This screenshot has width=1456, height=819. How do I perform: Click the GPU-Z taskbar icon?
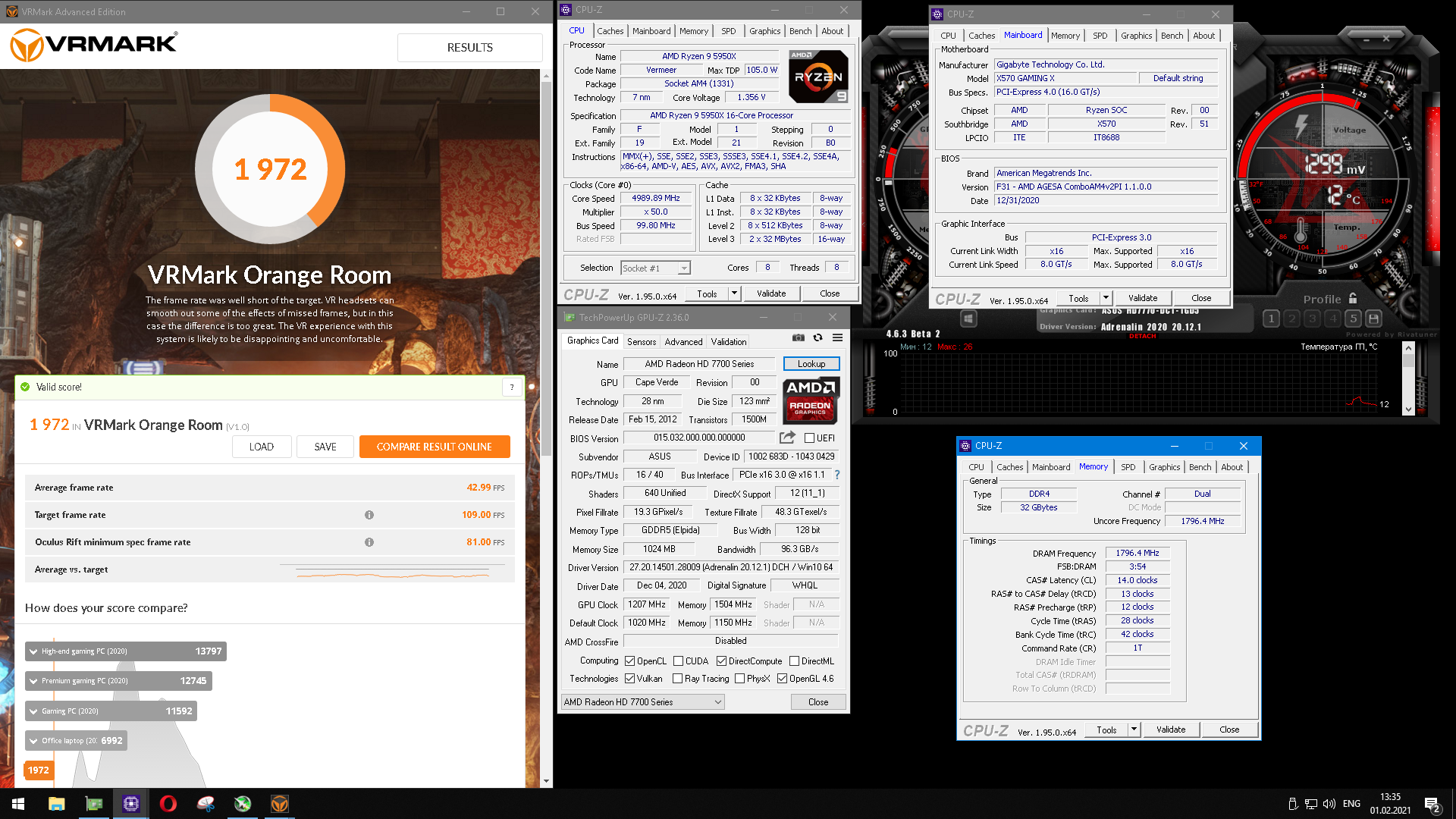(94, 804)
